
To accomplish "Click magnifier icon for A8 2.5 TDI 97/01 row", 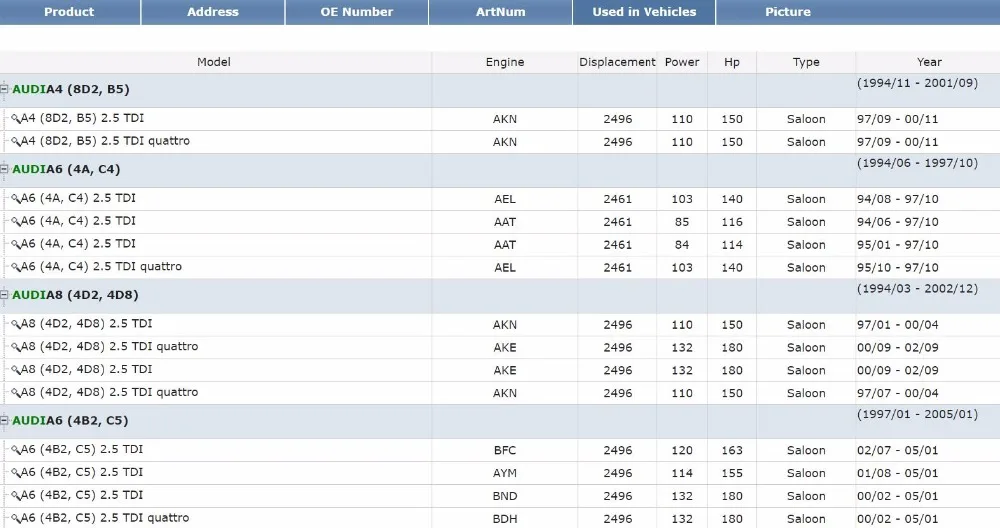I will (16, 325).
